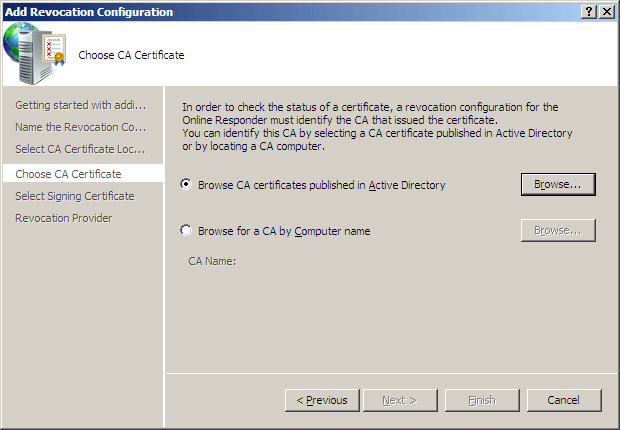Click the CA Name label field
620x430 pixels.
pyautogui.click(x=212, y=261)
